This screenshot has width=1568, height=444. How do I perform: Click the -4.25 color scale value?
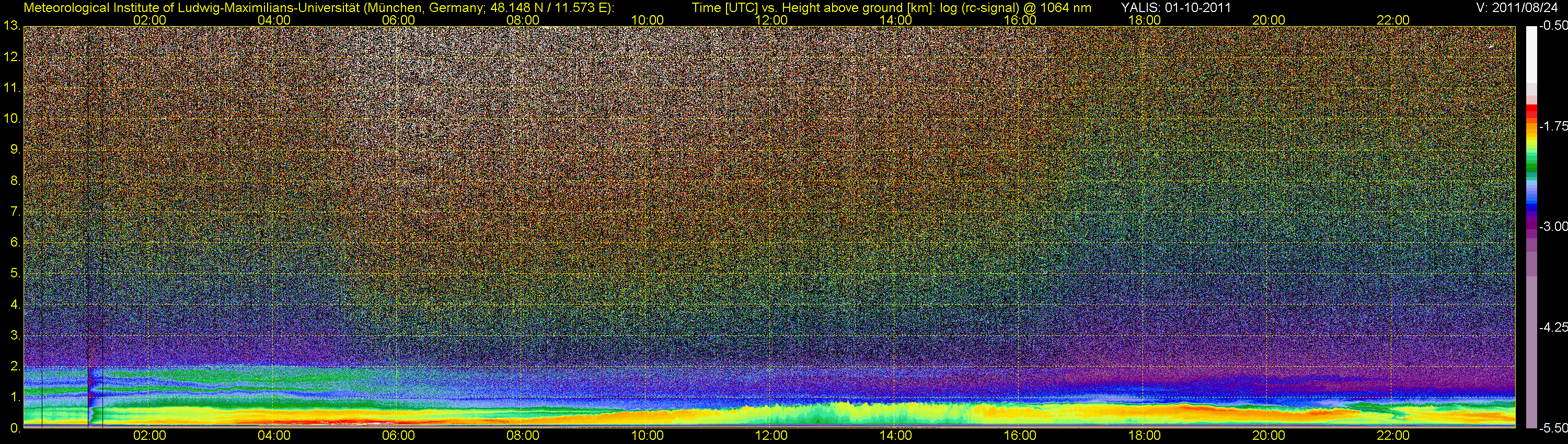click(x=1553, y=327)
